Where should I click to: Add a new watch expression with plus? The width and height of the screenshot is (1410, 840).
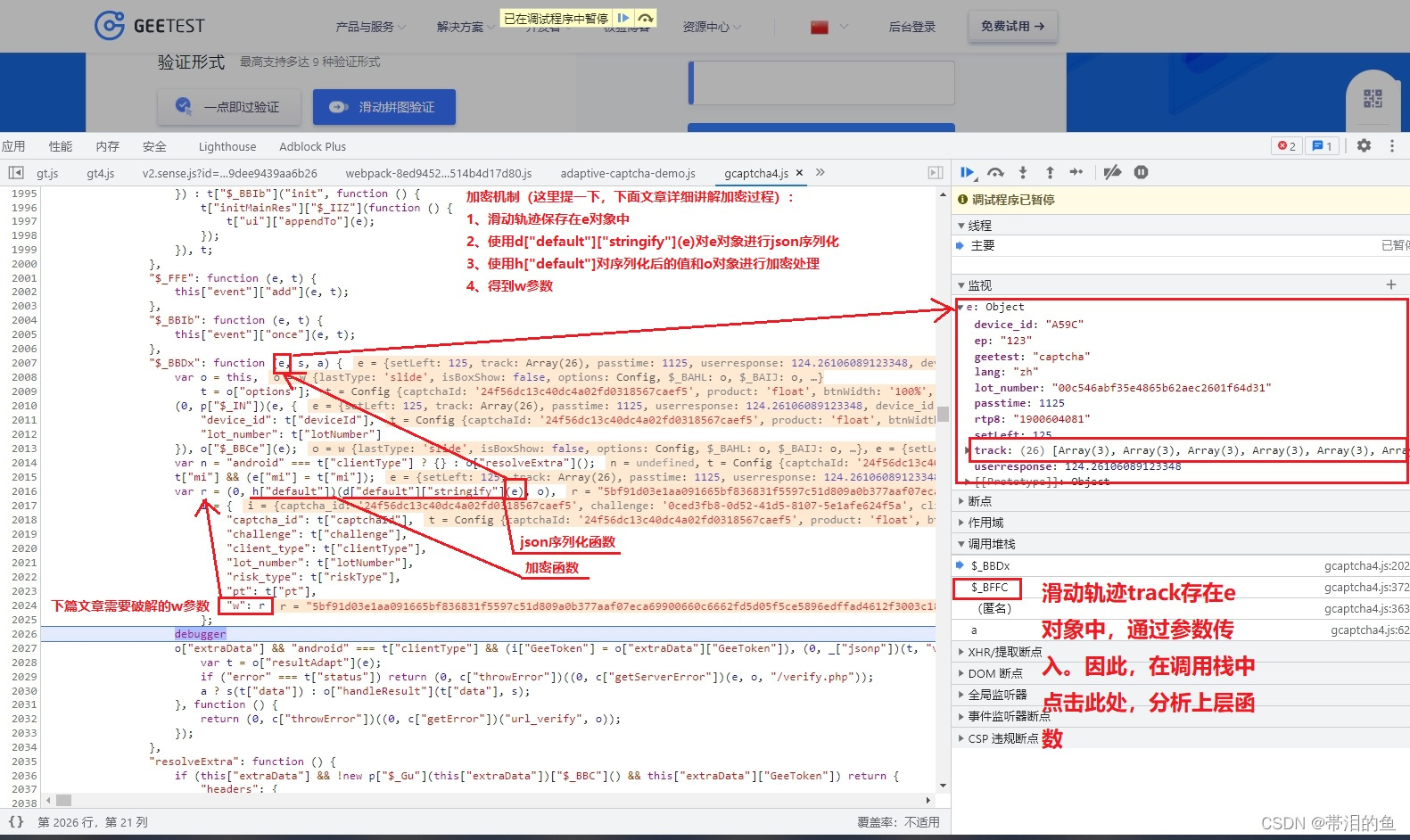coord(1390,284)
